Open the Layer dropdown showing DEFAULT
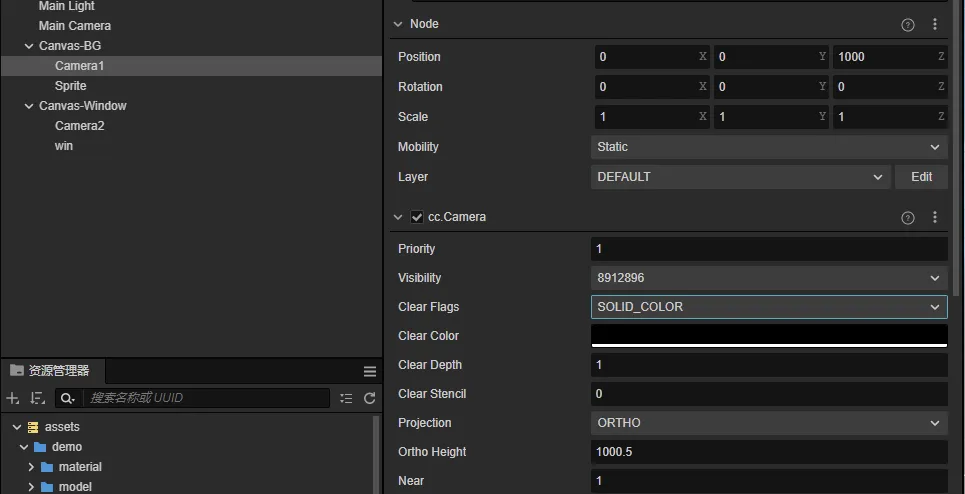Viewport: 965px width, 494px height. [x=741, y=177]
